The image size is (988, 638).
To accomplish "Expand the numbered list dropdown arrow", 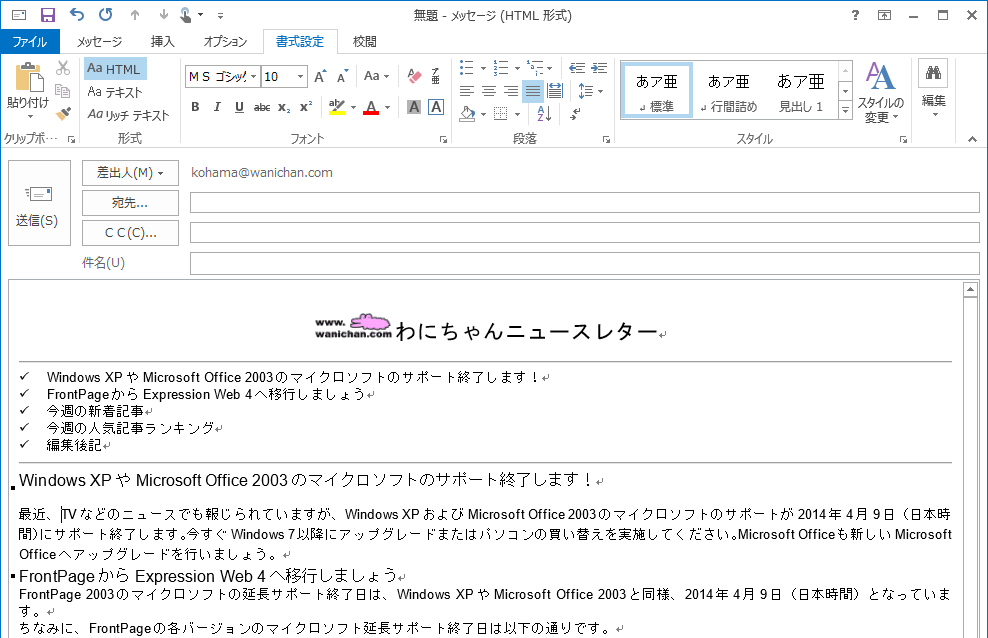I will click(517, 68).
